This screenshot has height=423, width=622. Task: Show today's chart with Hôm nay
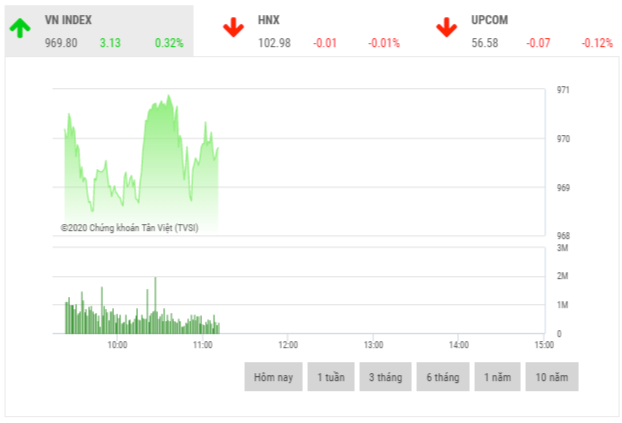(273, 377)
